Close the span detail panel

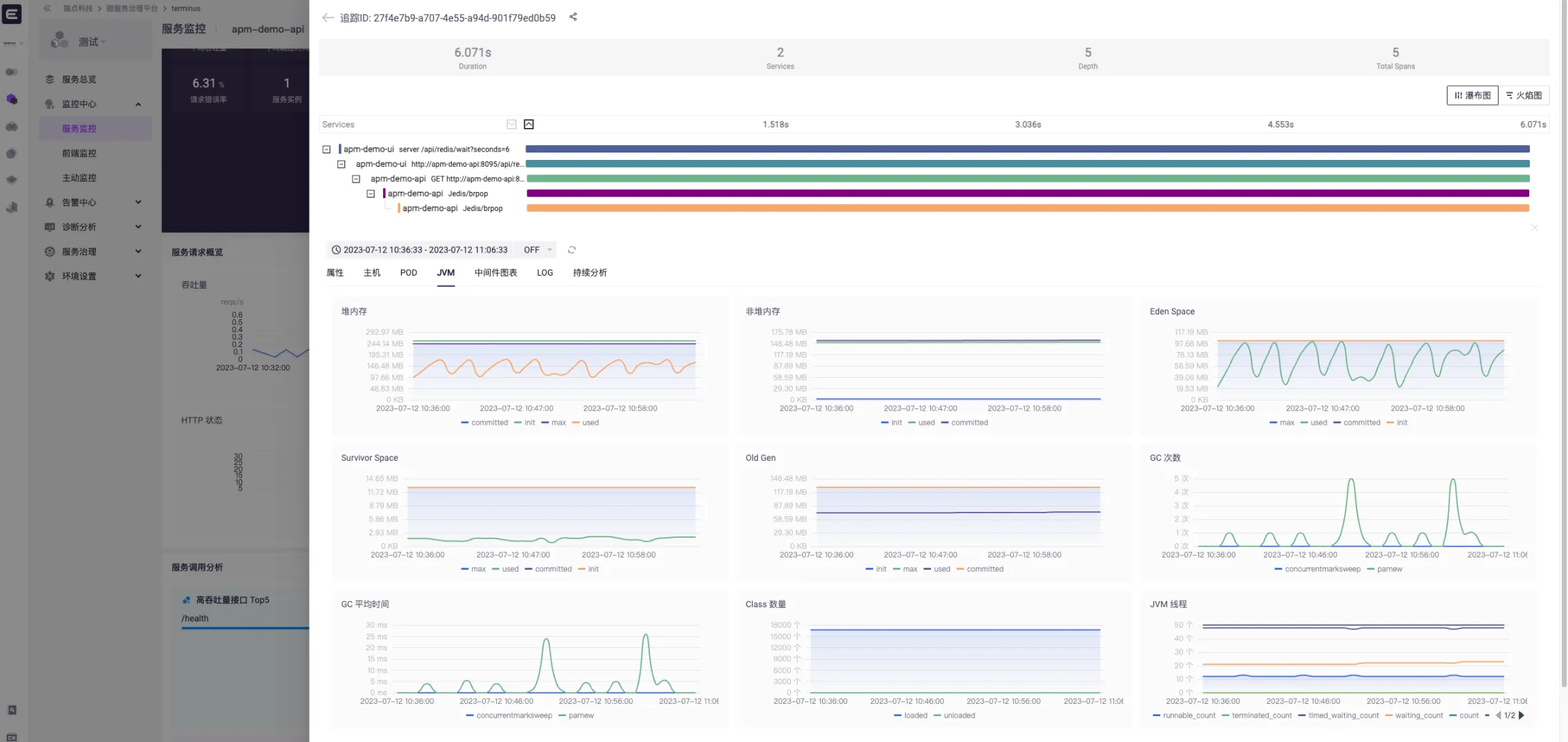pos(1534,228)
